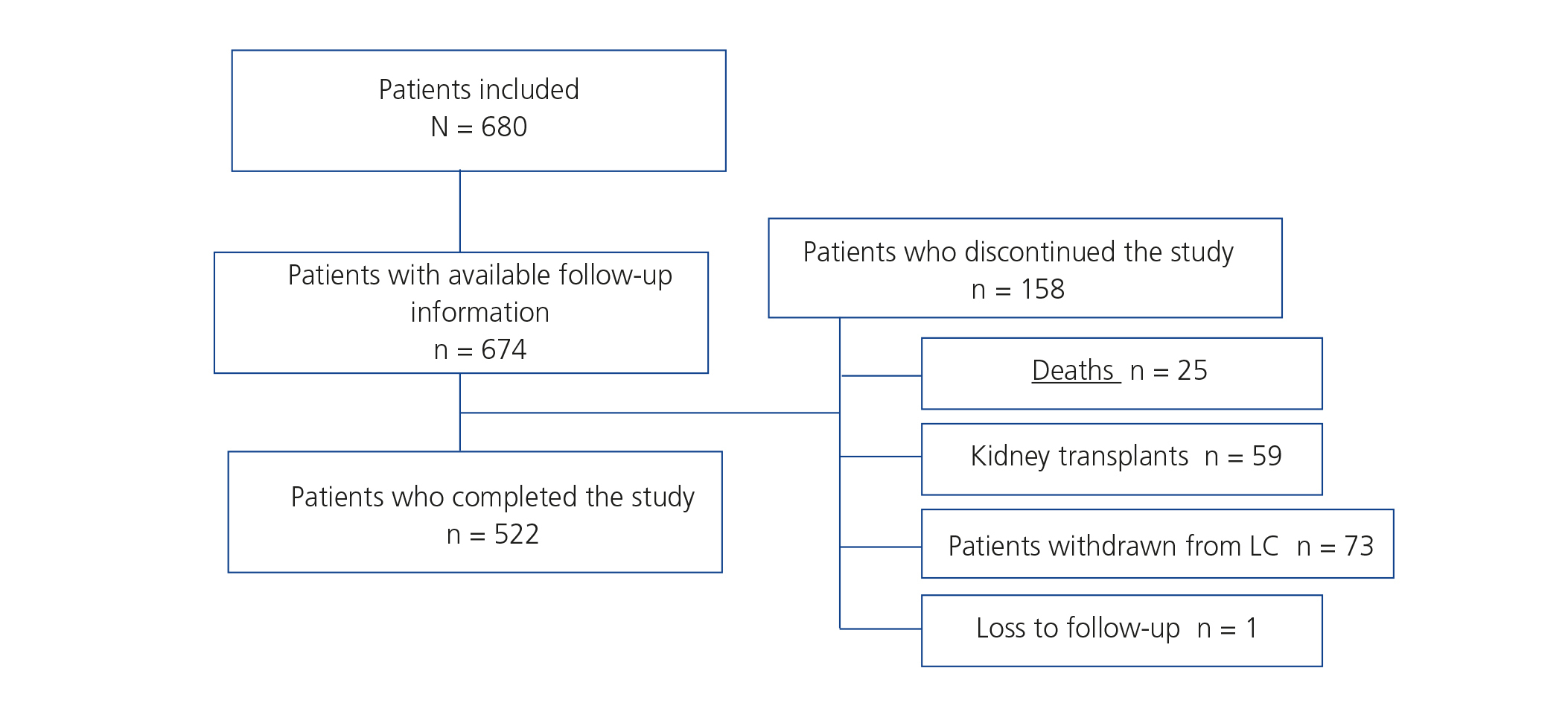Click "Patients withdrawn from LC" label
1568x706 pixels.
(1113, 547)
